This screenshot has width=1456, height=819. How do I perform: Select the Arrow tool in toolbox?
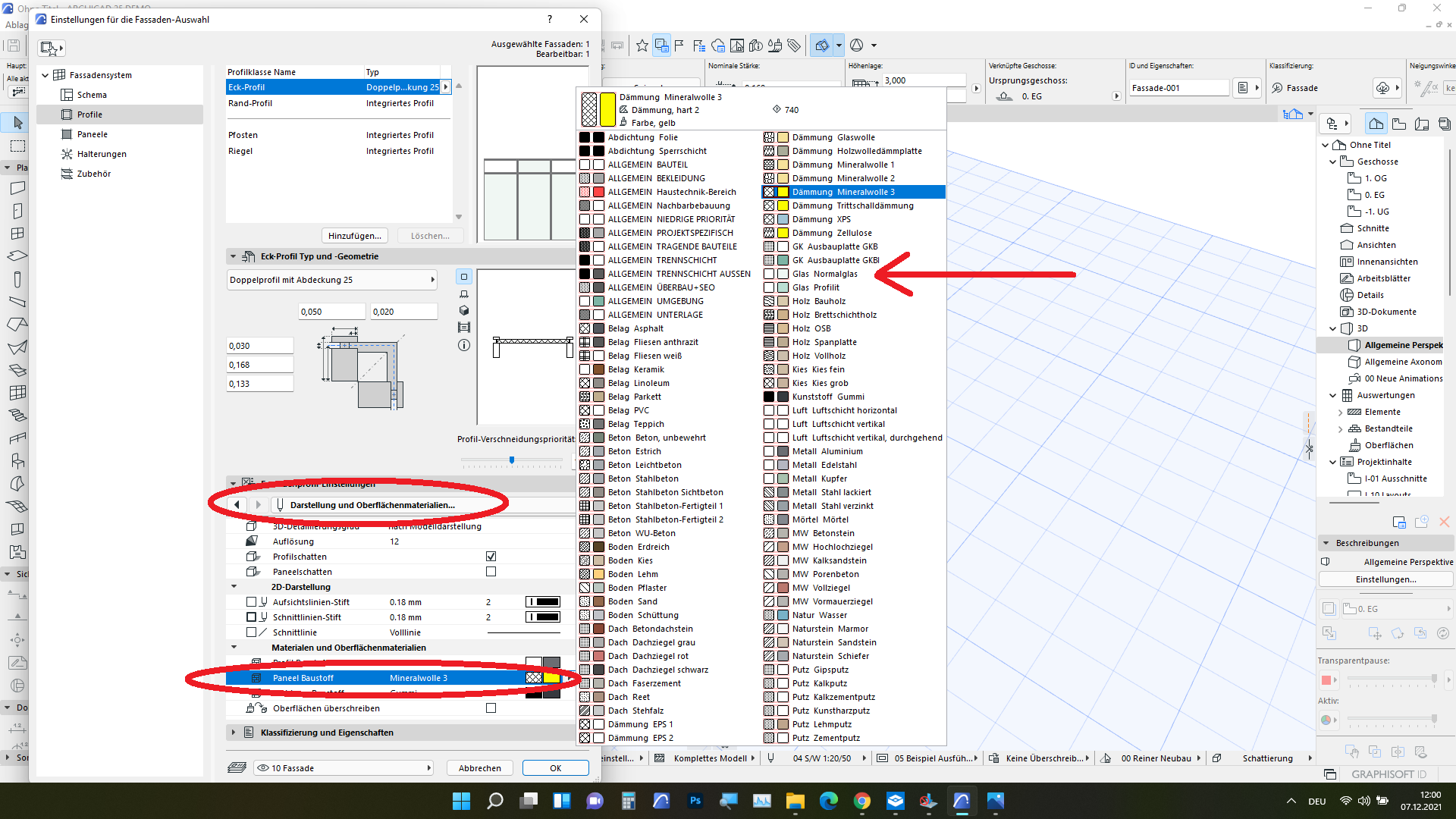point(18,122)
